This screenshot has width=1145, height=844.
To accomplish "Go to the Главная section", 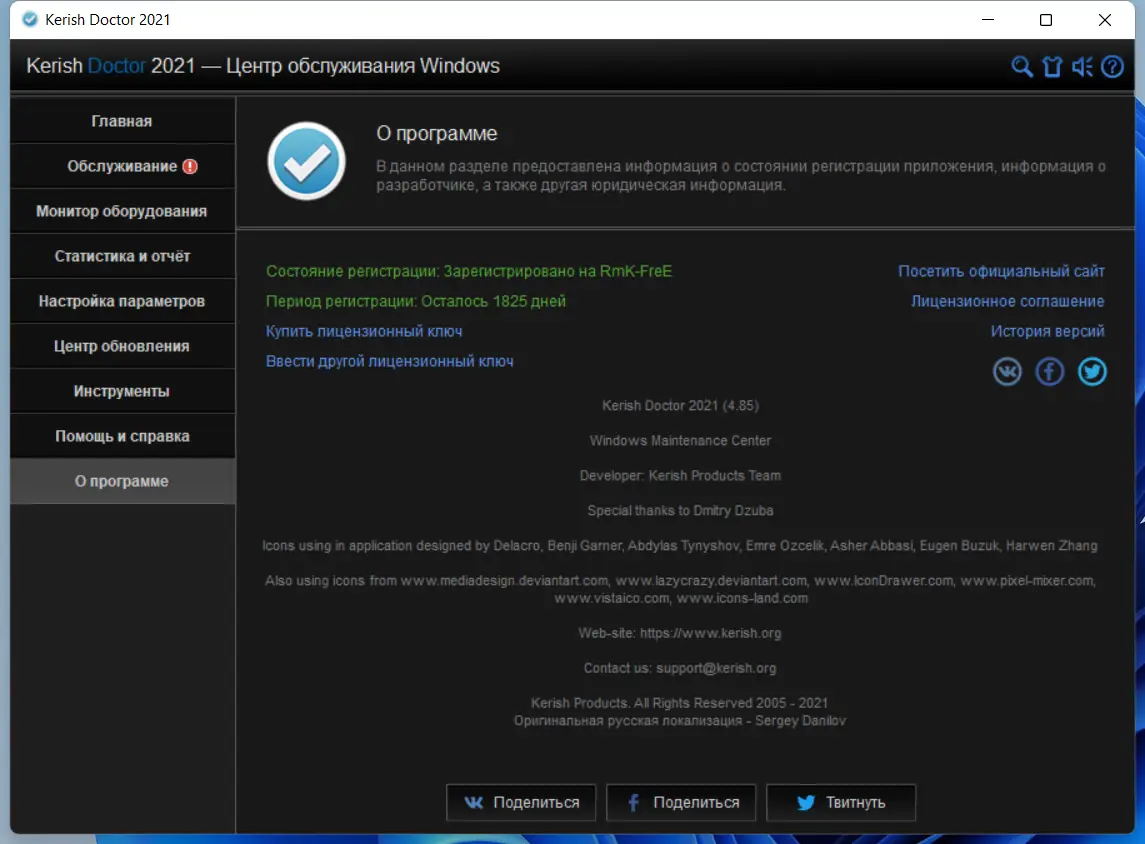I will pyautogui.click(x=123, y=120).
